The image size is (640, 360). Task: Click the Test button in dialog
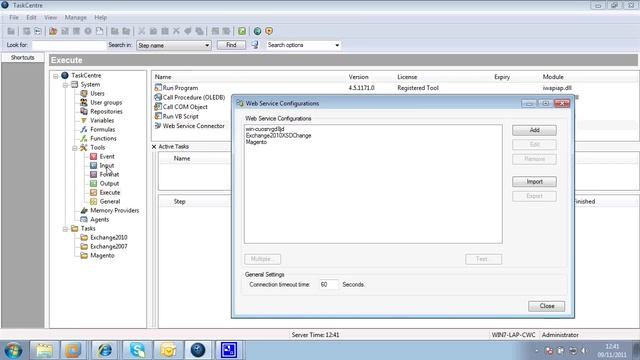click(483, 259)
